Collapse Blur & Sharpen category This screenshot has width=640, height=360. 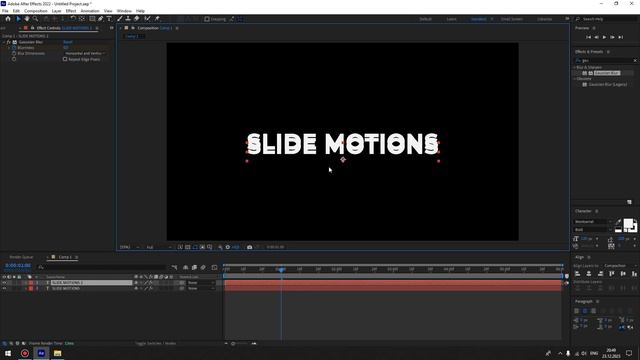tap(575, 67)
